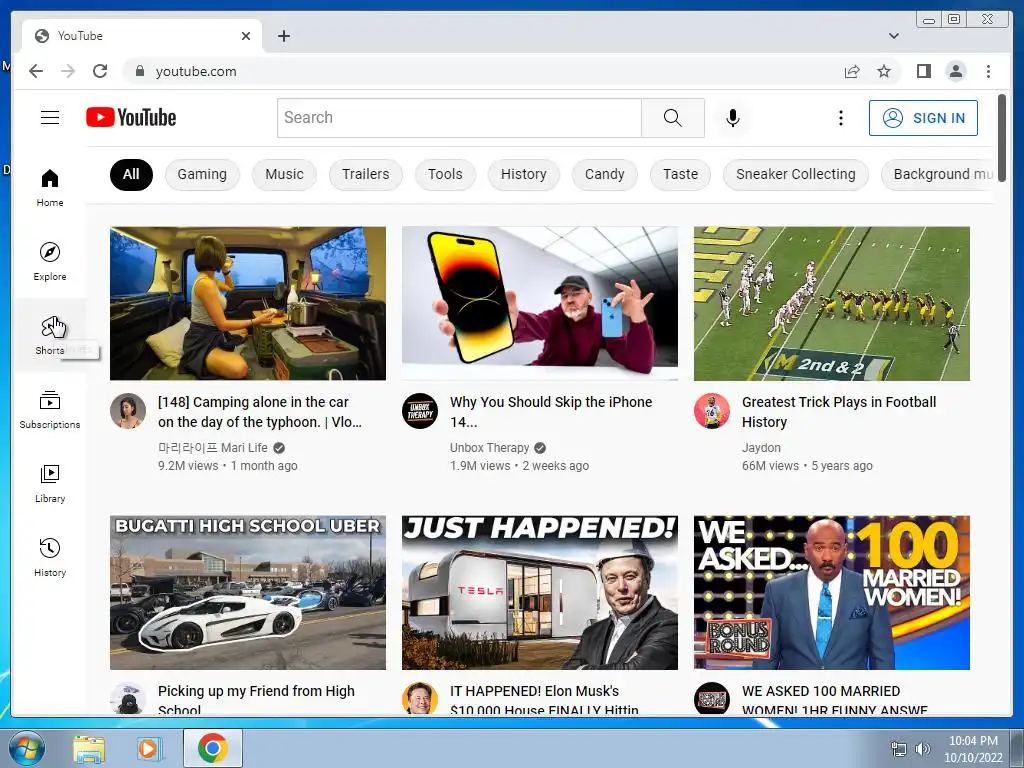
Task: Play the Tesla JUST HAPPENED thumbnail
Action: [x=539, y=592]
